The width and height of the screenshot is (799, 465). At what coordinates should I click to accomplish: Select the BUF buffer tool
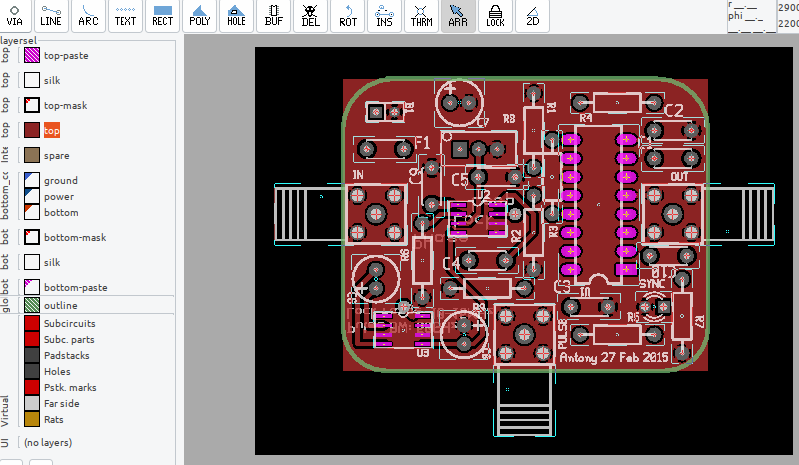(x=274, y=16)
